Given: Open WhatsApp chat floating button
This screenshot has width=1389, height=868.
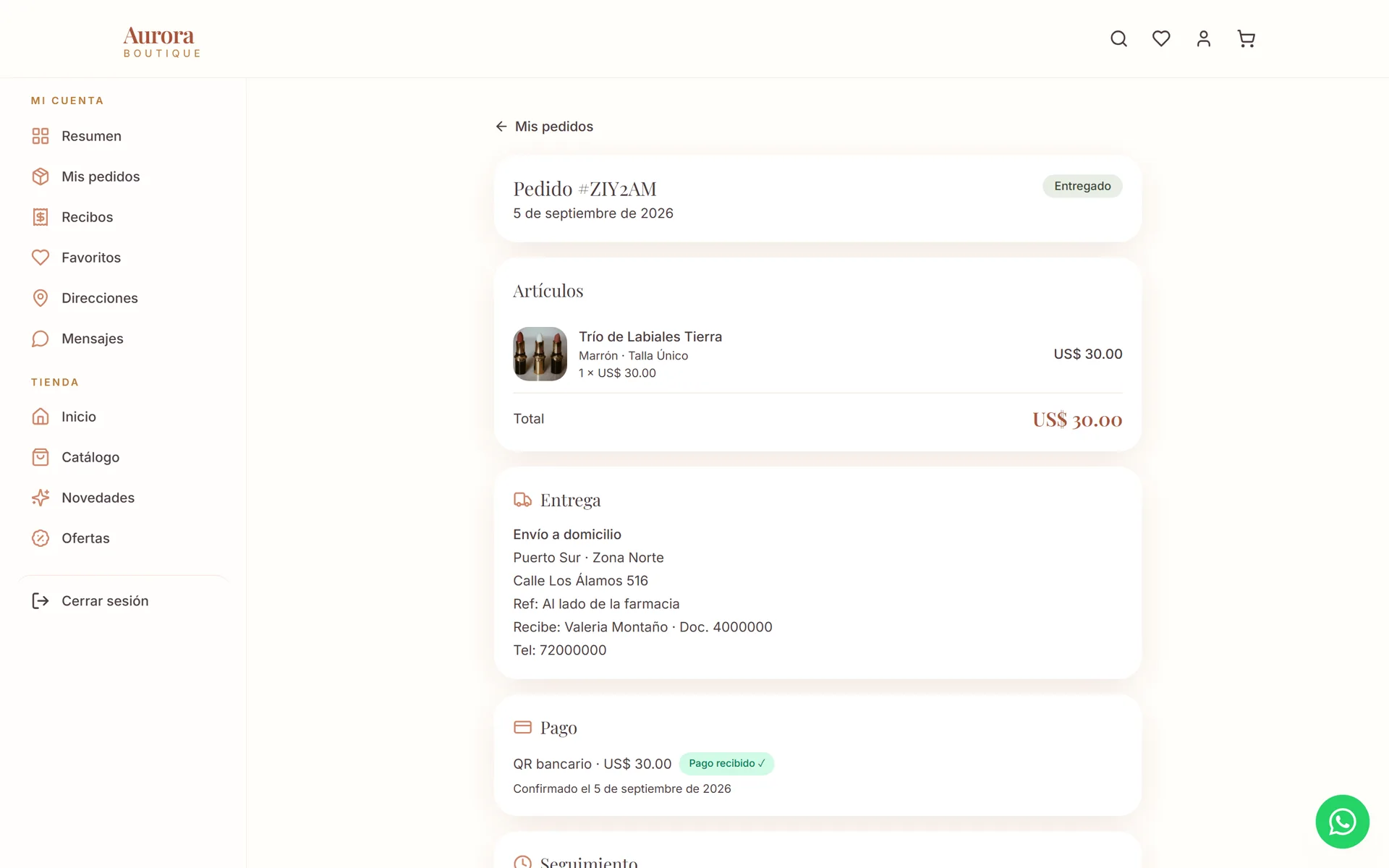Looking at the screenshot, I should click(1342, 822).
